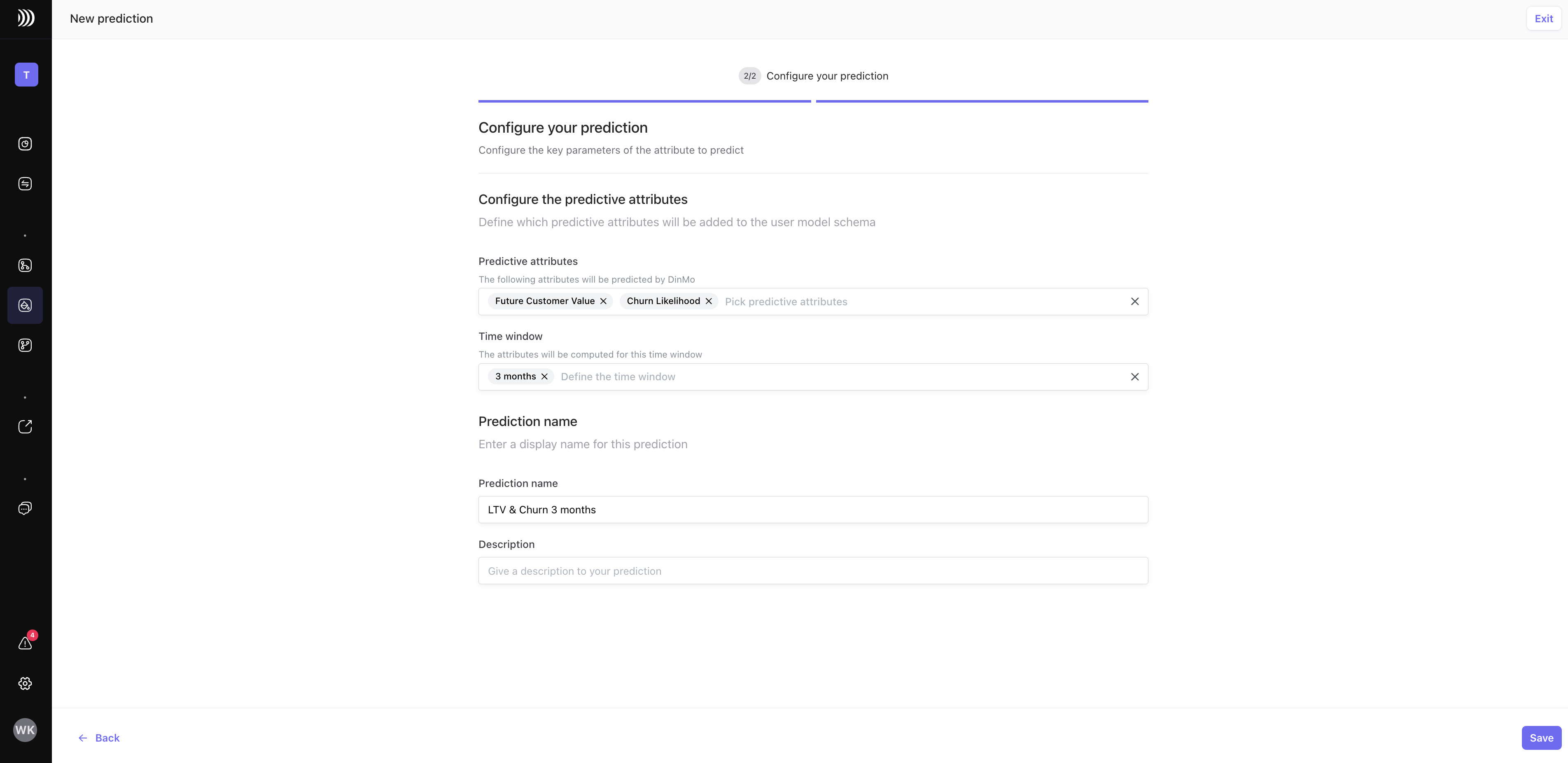Clear all time window selections
This screenshot has height=763, width=1568.
pos(1134,377)
